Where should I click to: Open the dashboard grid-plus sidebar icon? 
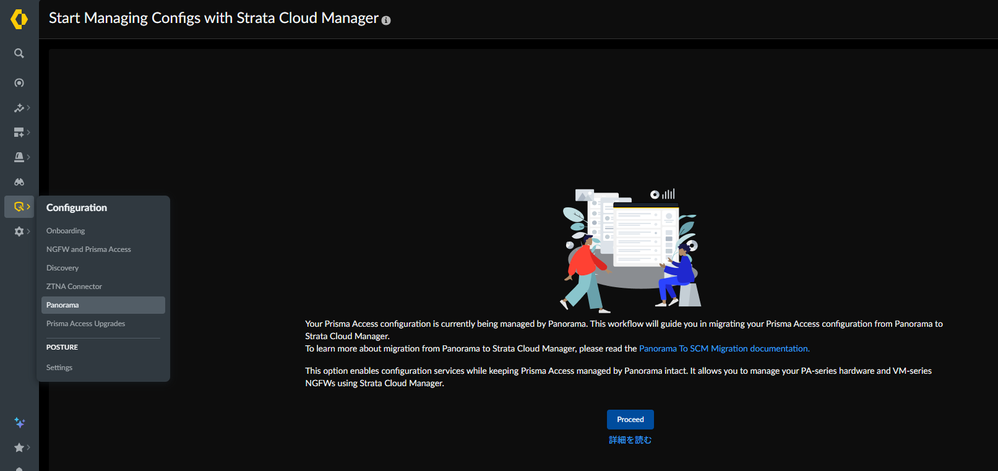pyautogui.click(x=19, y=132)
